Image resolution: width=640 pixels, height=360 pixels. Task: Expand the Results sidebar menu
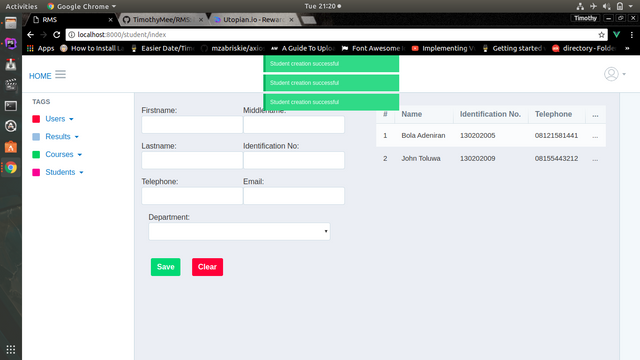pyautogui.click(x=62, y=137)
